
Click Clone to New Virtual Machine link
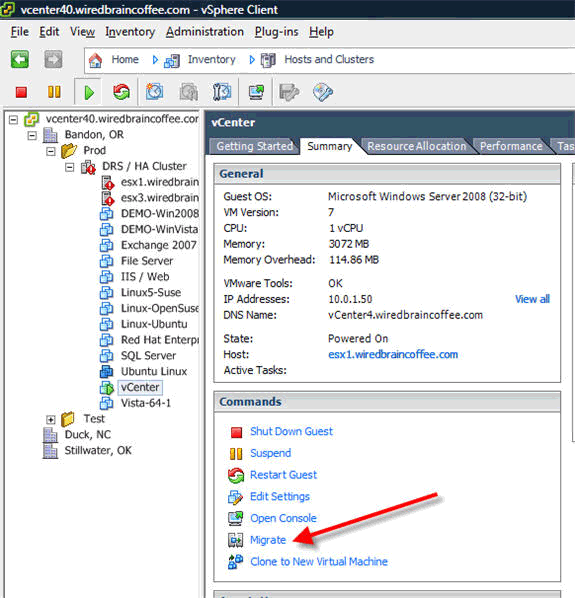click(319, 562)
